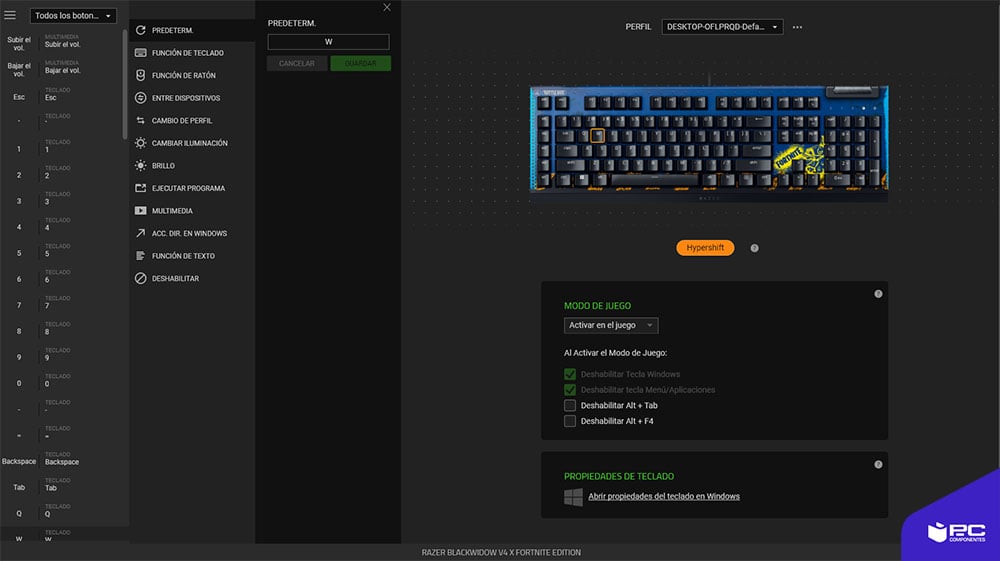This screenshot has height=561, width=1000.
Task: Click the Brillo sun icon
Action: click(140, 166)
